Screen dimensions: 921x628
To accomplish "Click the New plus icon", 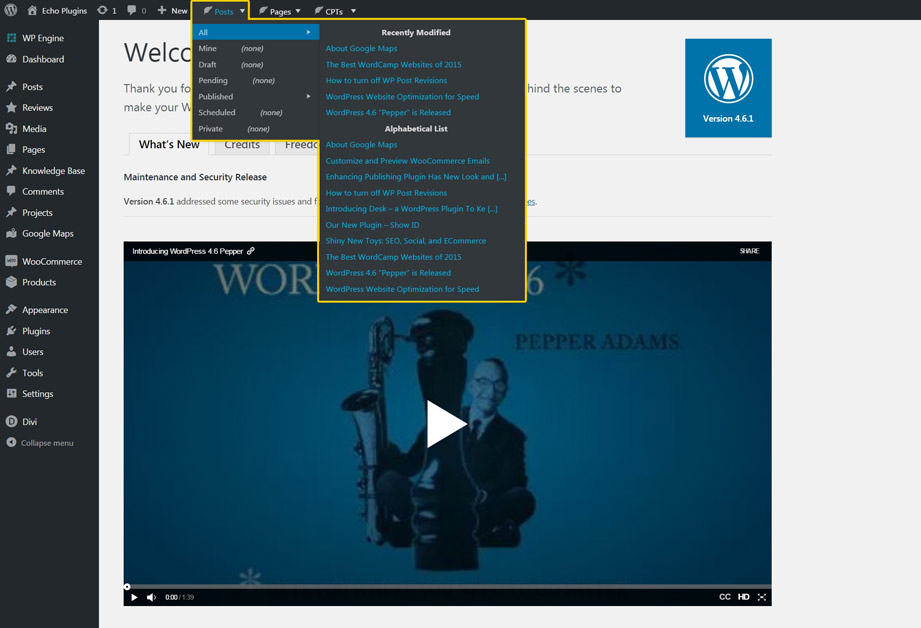I will point(162,10).
